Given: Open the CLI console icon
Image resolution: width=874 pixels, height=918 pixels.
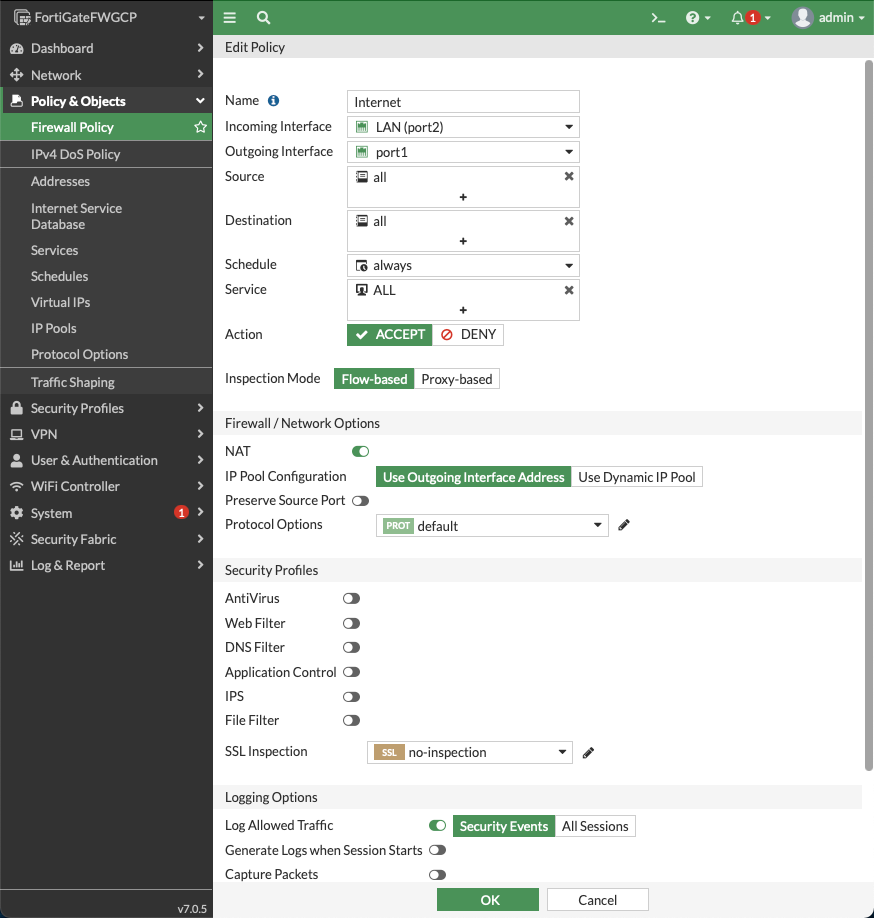Looking at the screenshot, I should click(658, 18).
